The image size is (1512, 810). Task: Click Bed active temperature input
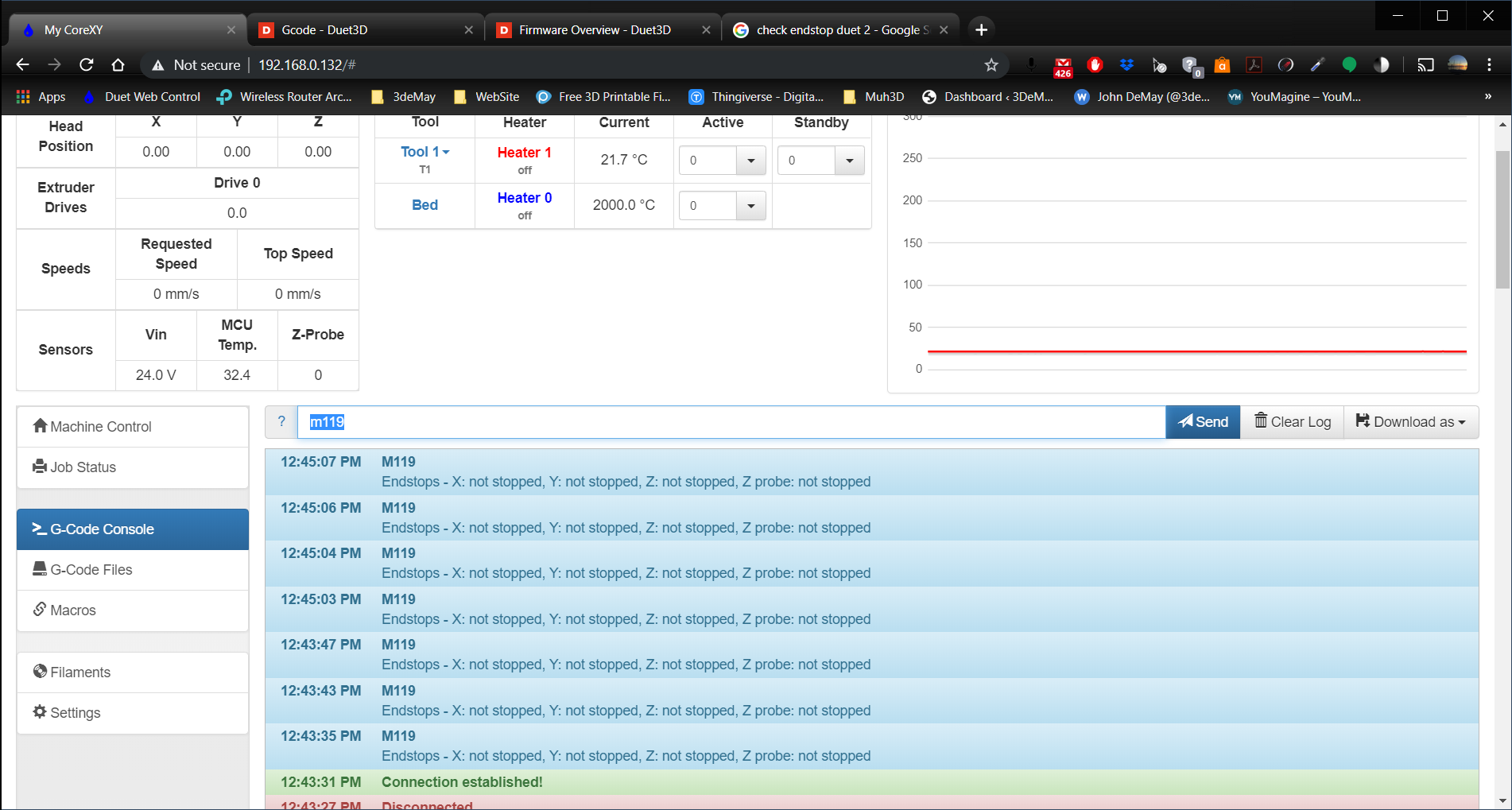click(x=708, y=206)
